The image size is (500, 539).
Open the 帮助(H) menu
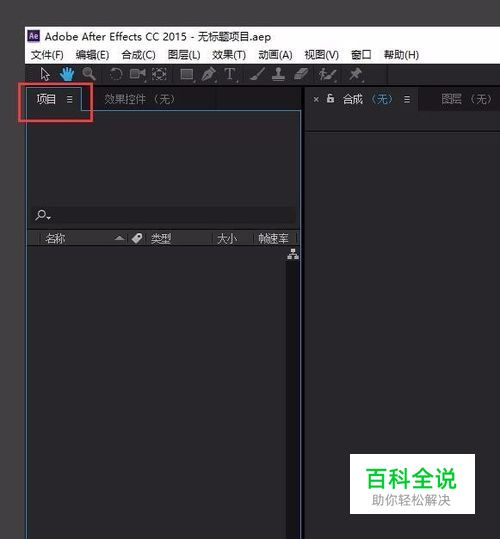401,55
